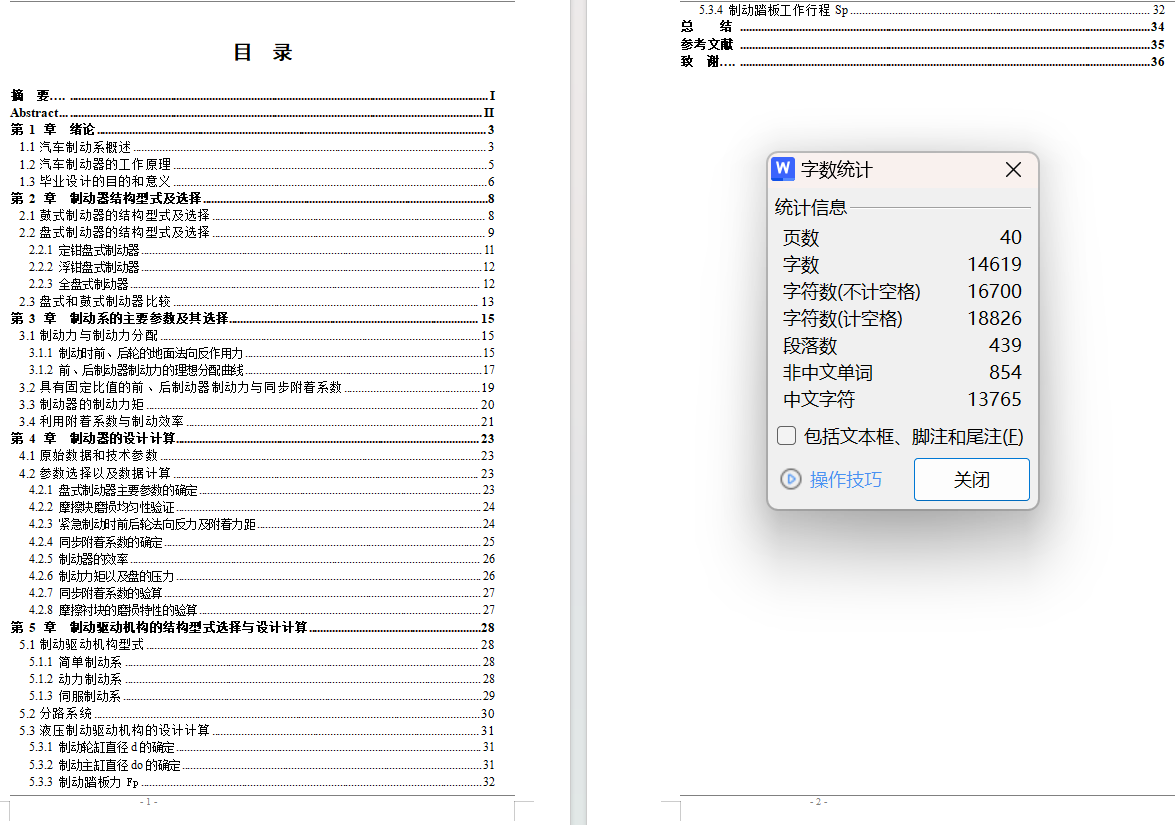Image resolution: width=1175 pixels, height=825 pixels.
Task: Jump to 第1章 绪论 entry
Action: 253,130
